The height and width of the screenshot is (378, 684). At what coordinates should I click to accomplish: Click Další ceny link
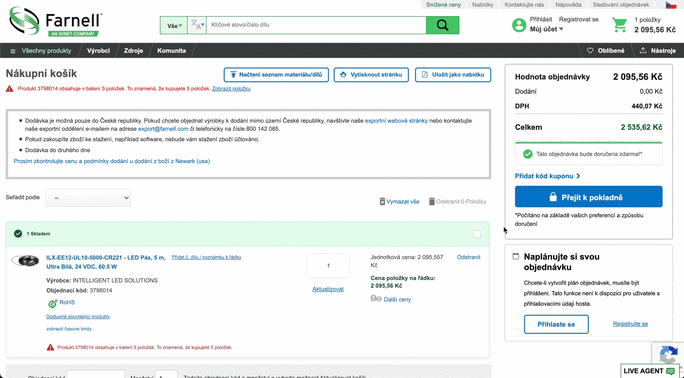(397, 300)
